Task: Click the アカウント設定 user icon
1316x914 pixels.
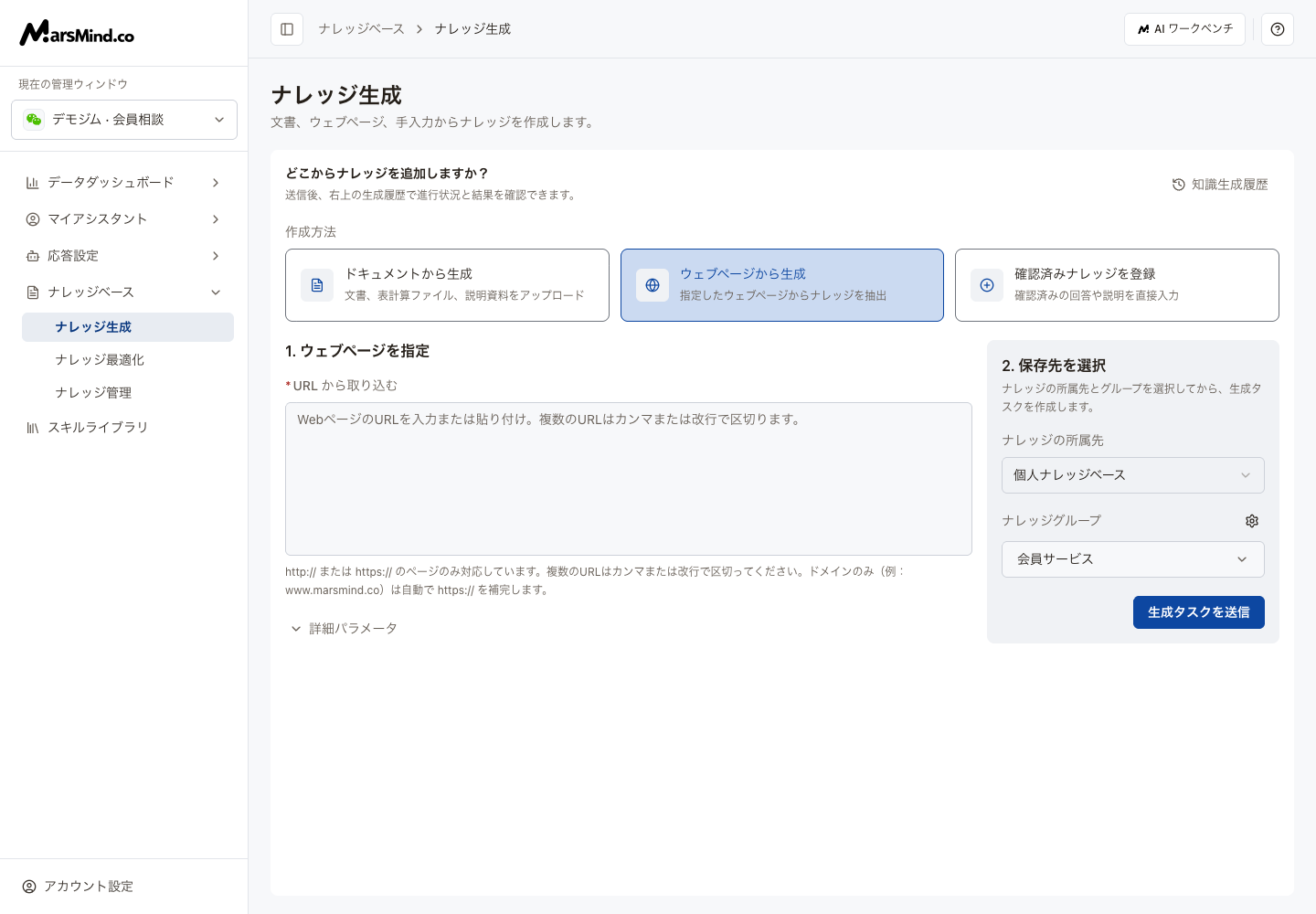Action: pos(29,887)
